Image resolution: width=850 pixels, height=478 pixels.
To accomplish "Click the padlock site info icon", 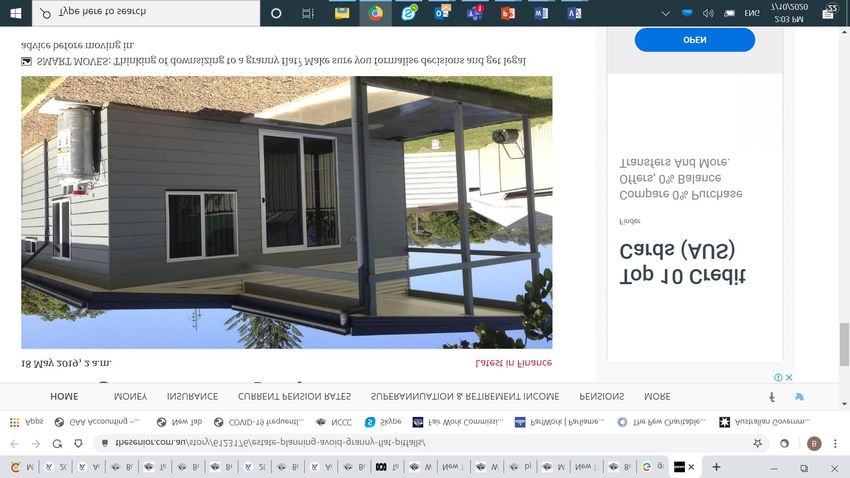I will (105, 443).
